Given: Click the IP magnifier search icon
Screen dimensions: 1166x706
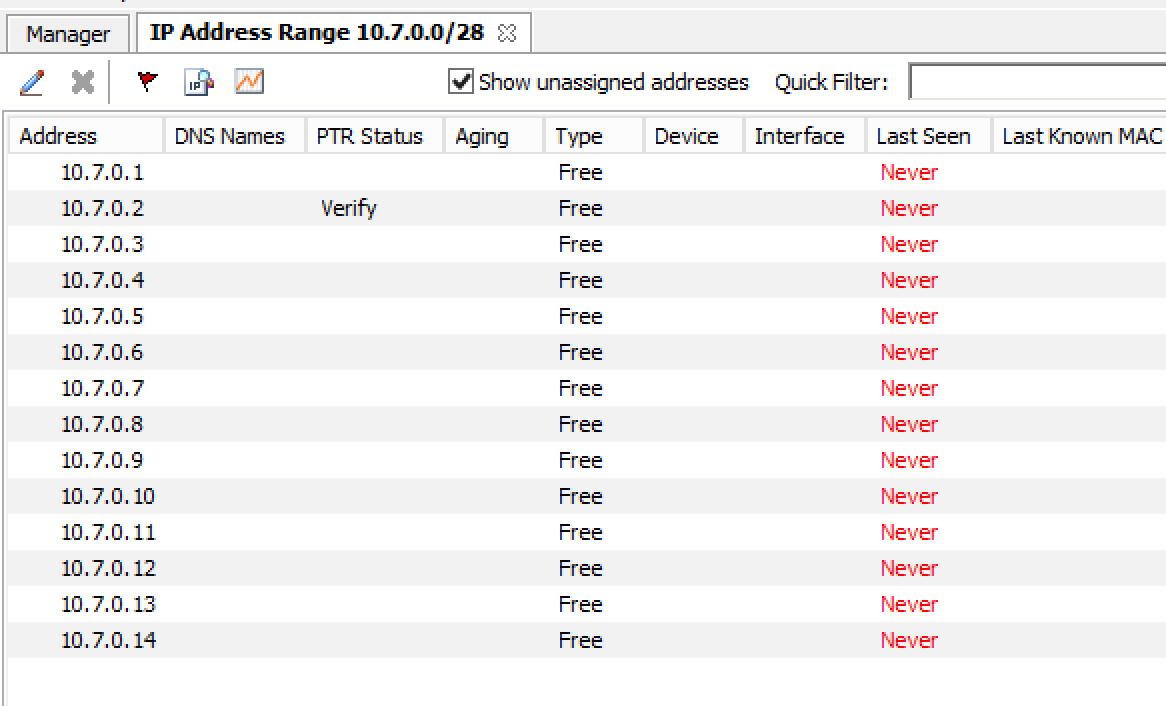Looking at the screenshot, I should click(x=199, y=83).
